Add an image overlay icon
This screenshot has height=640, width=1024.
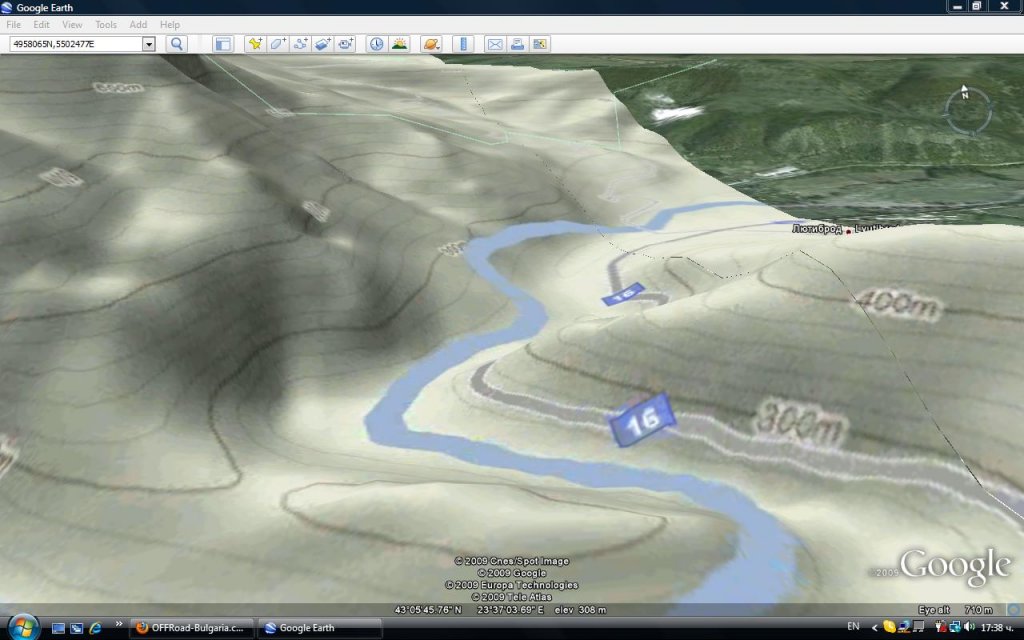[323, 44]
